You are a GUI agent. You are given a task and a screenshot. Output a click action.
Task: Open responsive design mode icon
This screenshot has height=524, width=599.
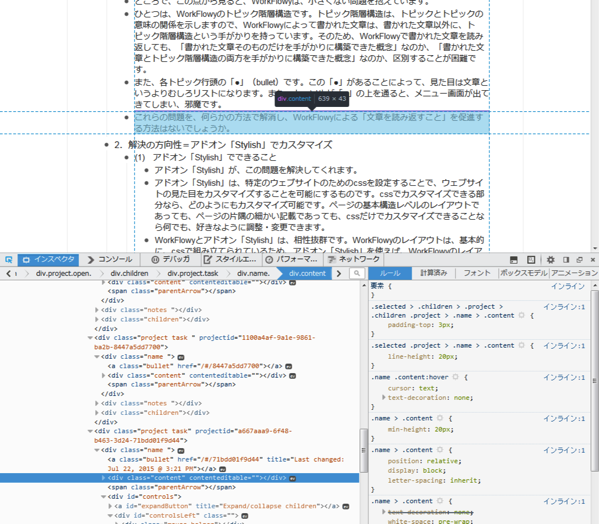point(531,260)
